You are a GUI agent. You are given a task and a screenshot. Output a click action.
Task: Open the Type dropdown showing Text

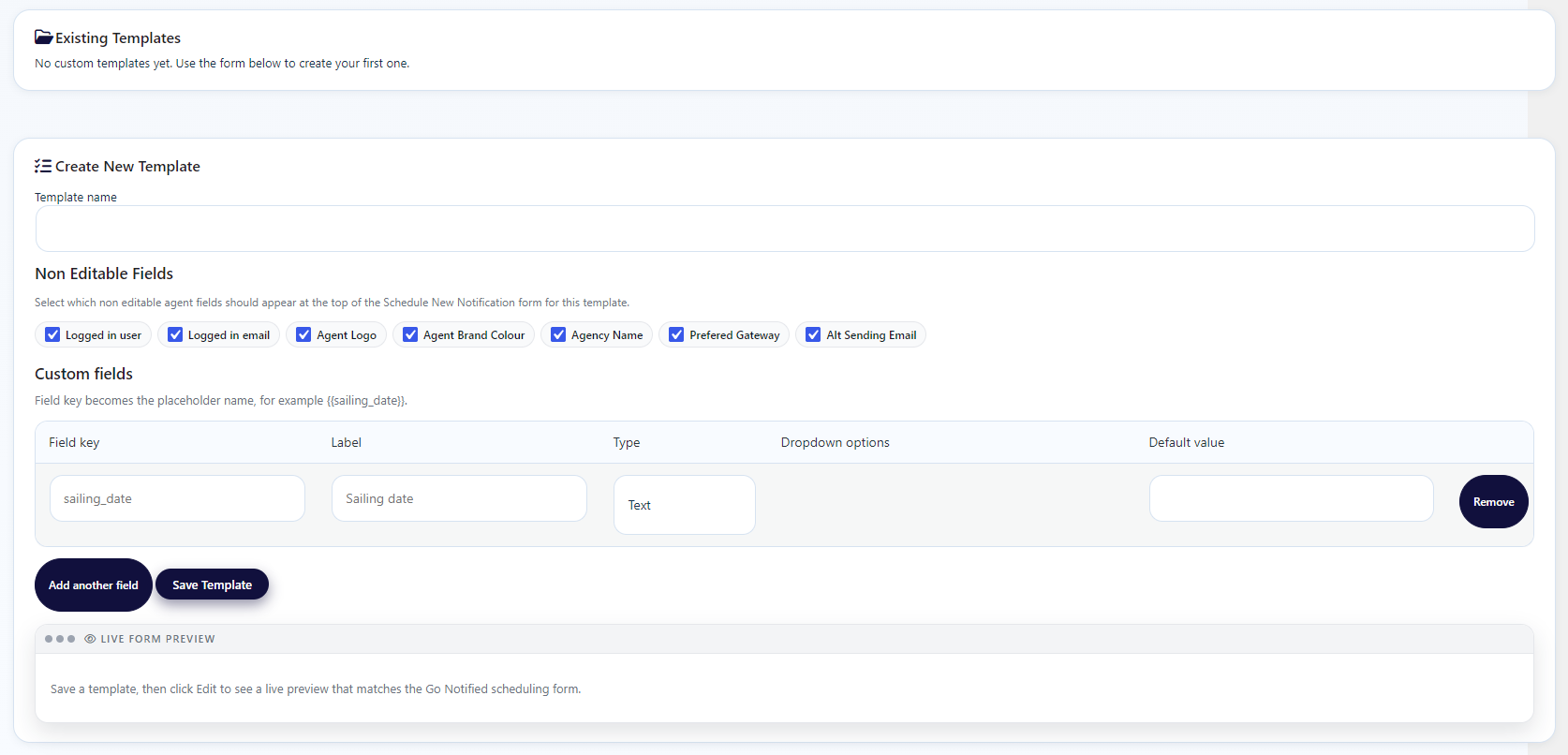[685, 505]
